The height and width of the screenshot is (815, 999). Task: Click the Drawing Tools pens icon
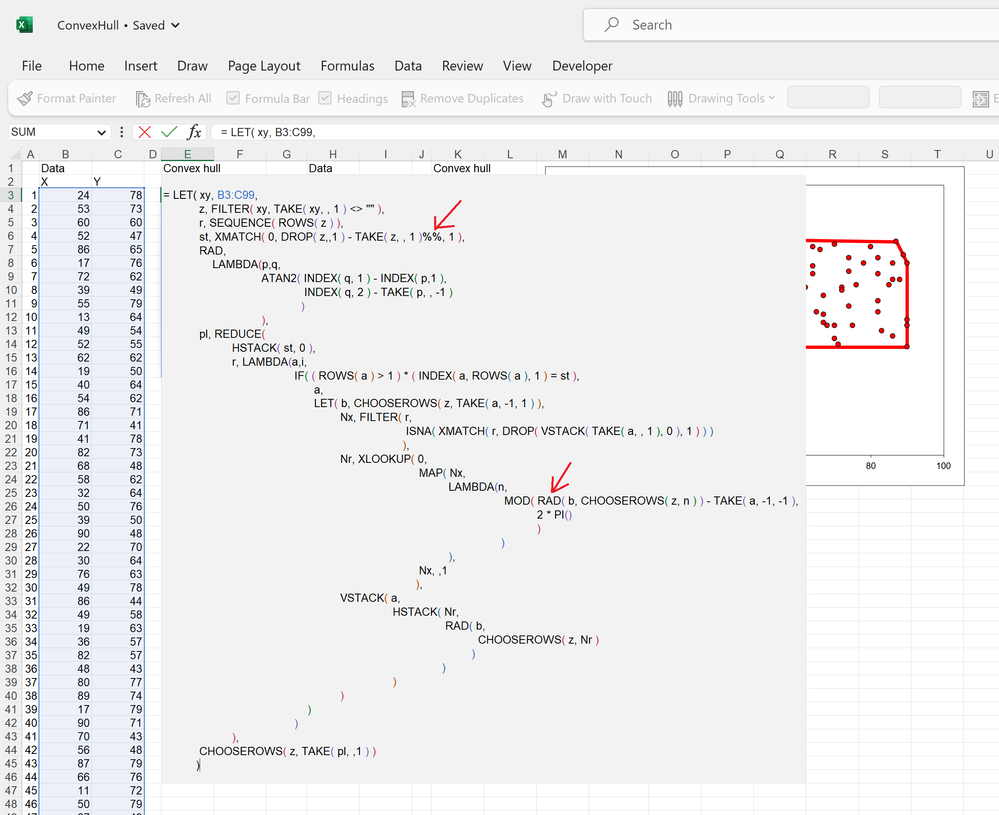point(675,98)
